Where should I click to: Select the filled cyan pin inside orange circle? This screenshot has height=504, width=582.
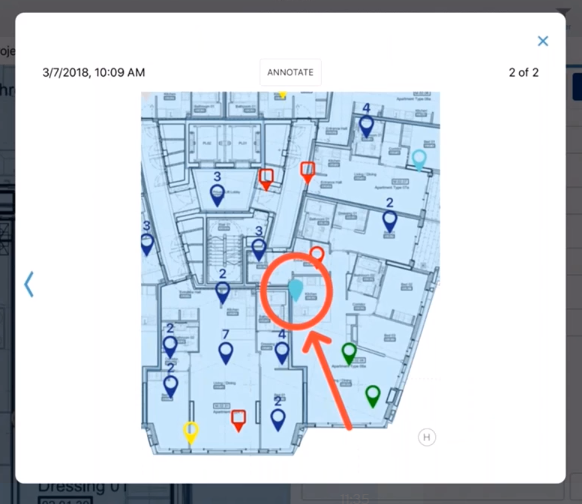pyautogui.click(x=296, y=290)
